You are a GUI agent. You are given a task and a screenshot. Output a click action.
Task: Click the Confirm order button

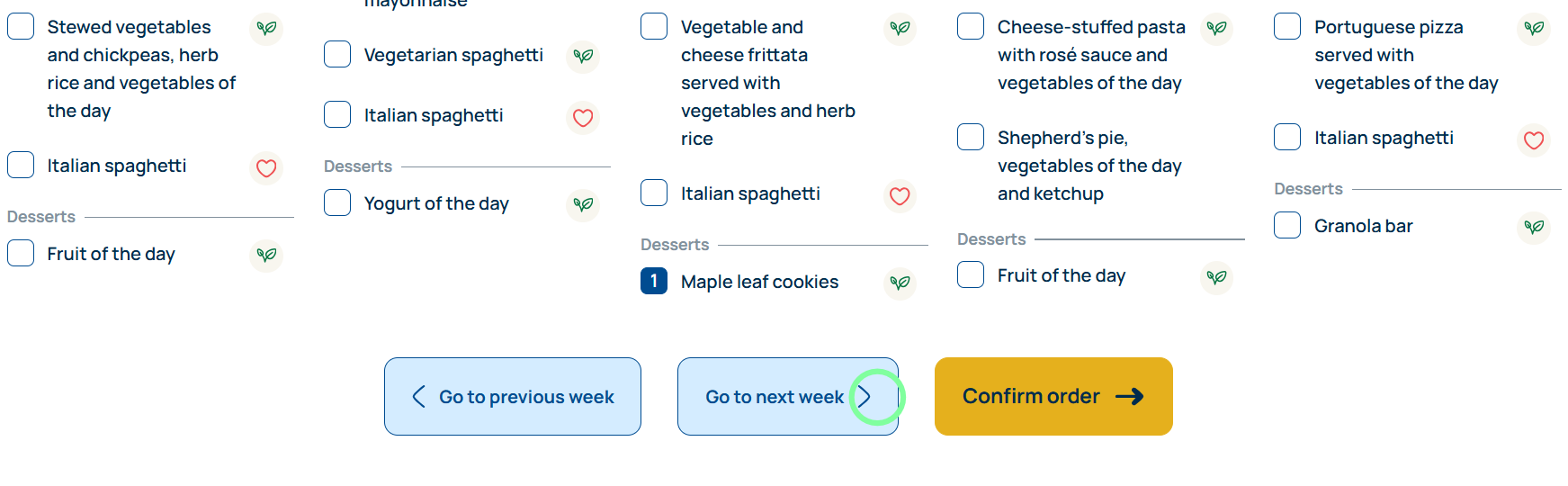1053,397
